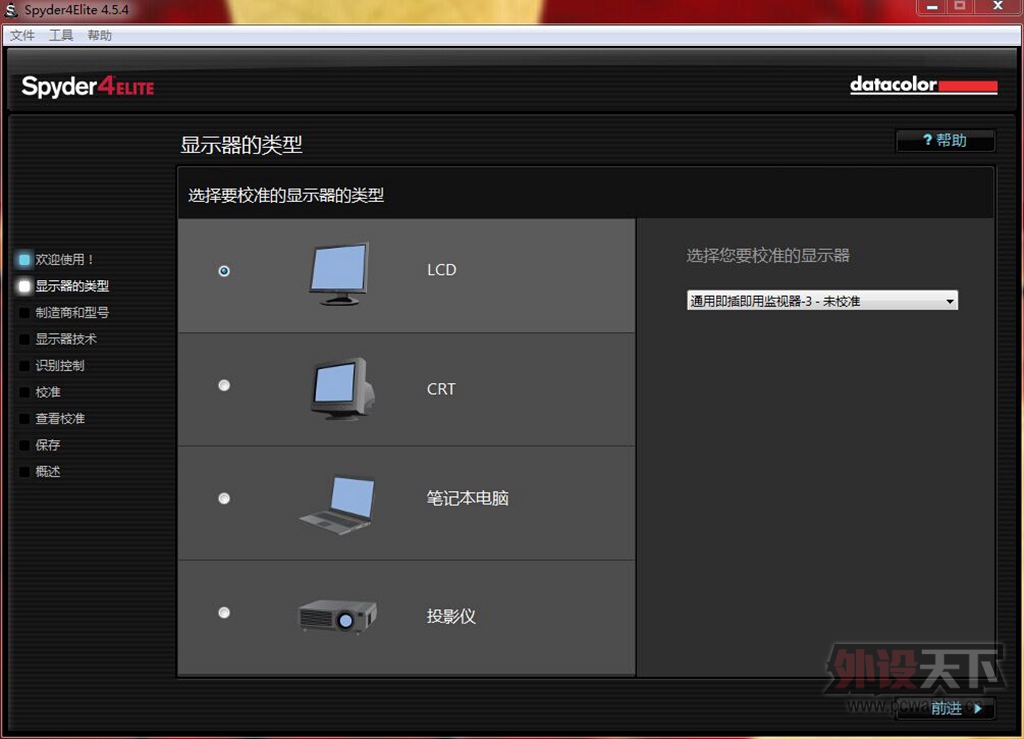Open the 工具 menu
Screen dimensions: 1024x739
tap(61, 35)
